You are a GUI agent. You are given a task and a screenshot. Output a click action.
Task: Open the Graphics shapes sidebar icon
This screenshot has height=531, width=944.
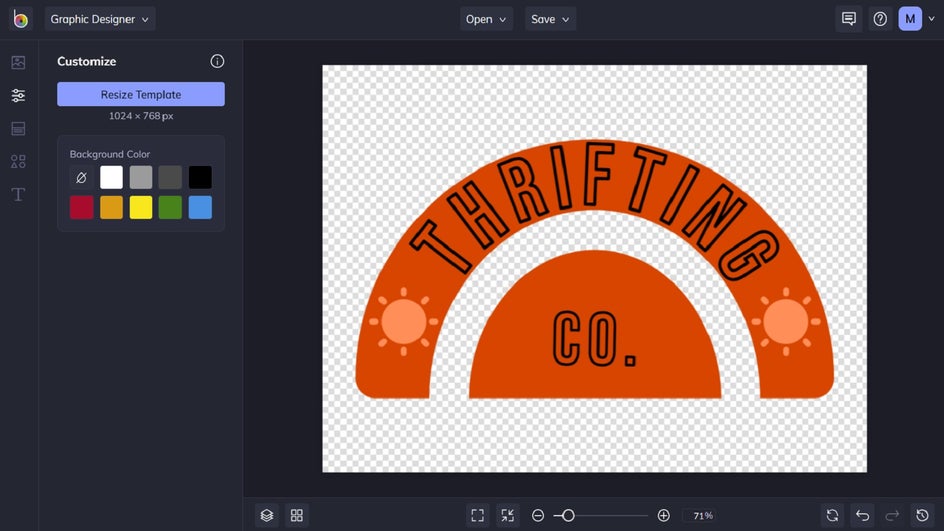point(18,161)
